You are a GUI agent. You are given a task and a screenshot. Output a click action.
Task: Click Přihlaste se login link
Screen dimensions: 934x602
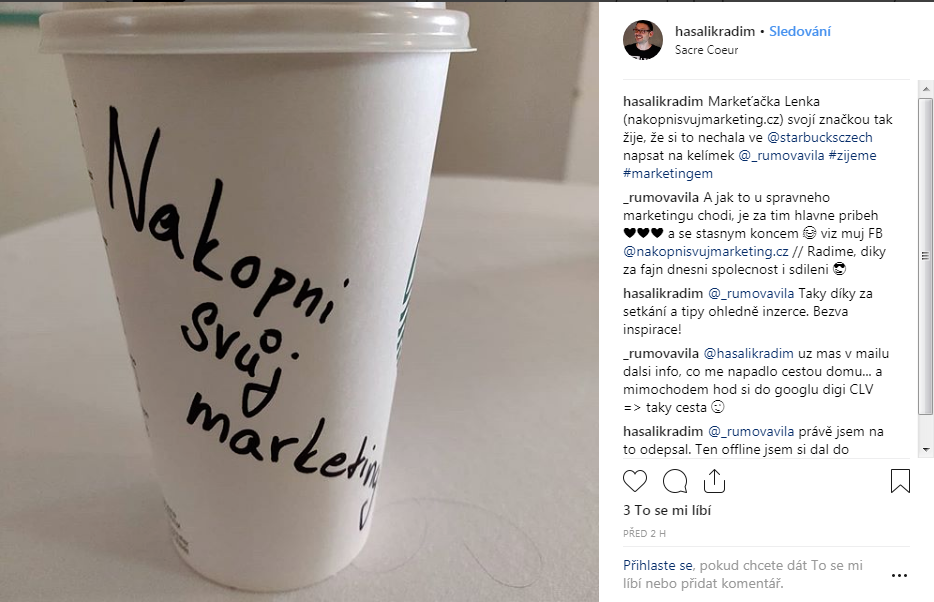tap(658, 566)
